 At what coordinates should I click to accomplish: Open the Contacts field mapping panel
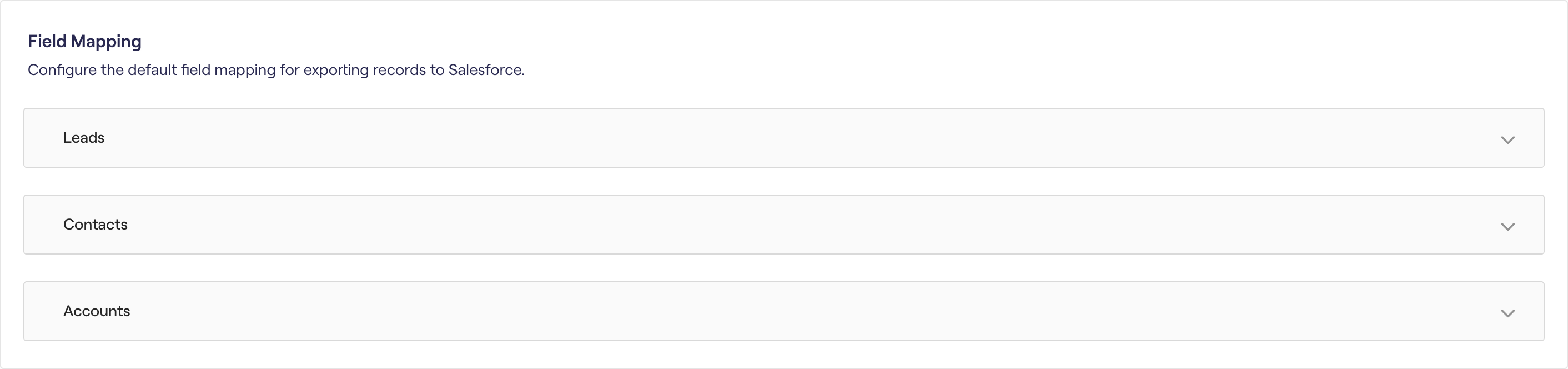[783, 224]
